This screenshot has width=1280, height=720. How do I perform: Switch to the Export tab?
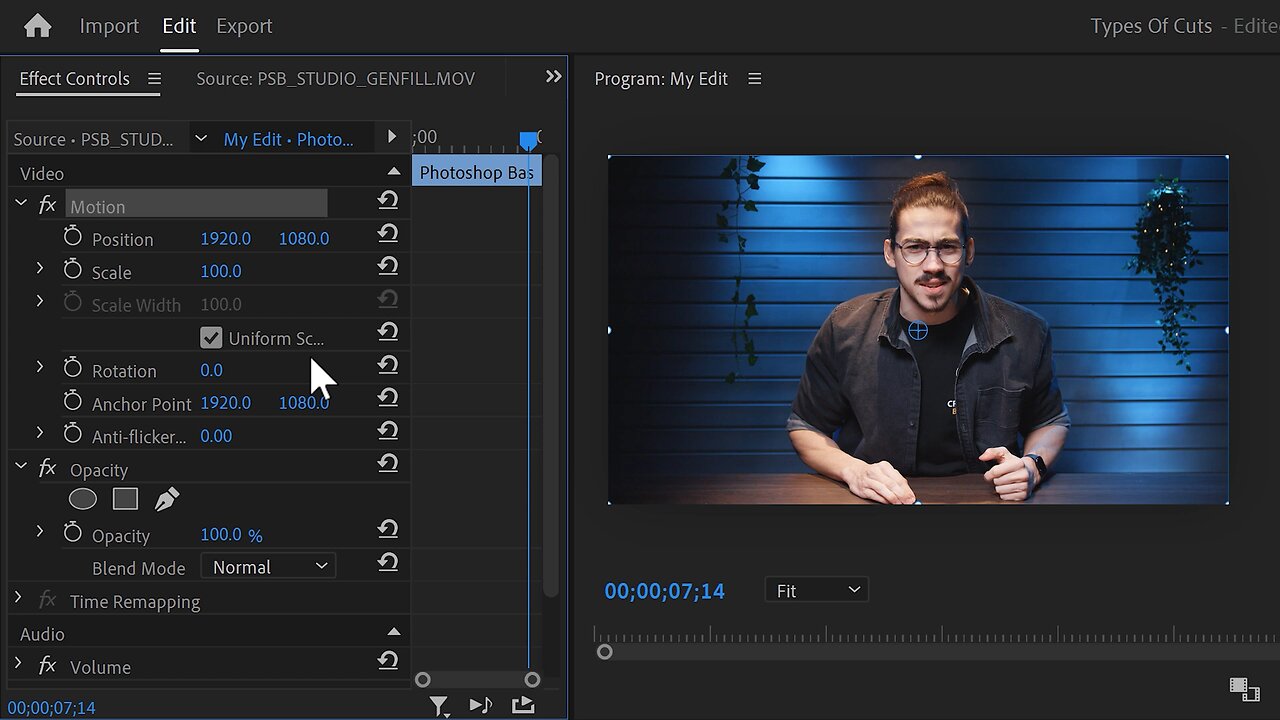pos(244,26)
